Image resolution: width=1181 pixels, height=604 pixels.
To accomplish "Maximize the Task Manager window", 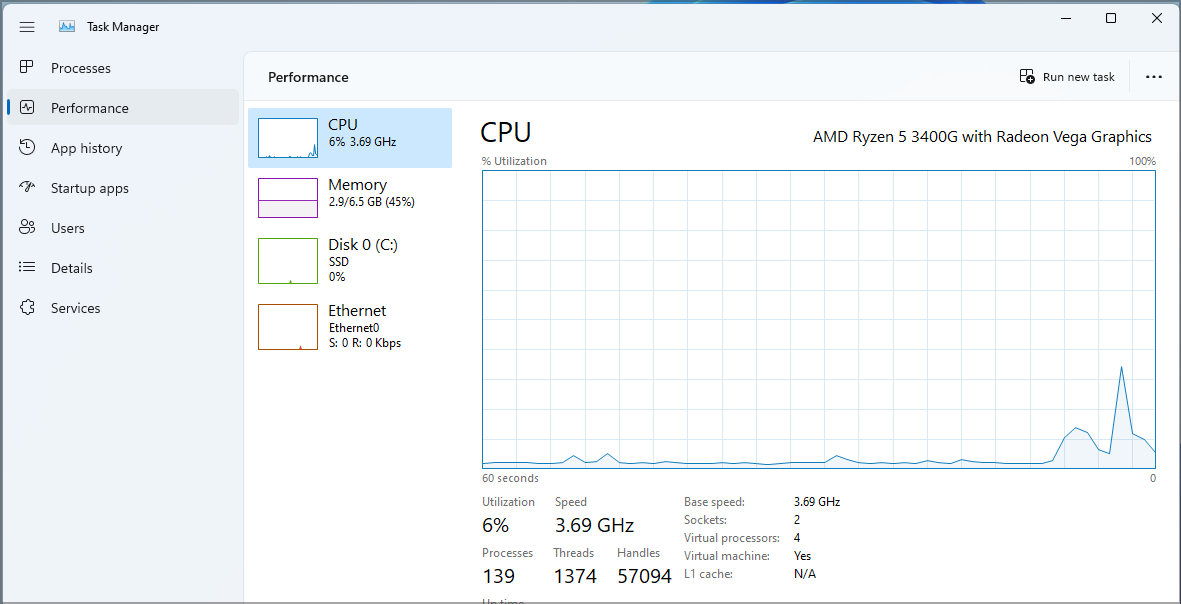I will (x=1111, y=19).
